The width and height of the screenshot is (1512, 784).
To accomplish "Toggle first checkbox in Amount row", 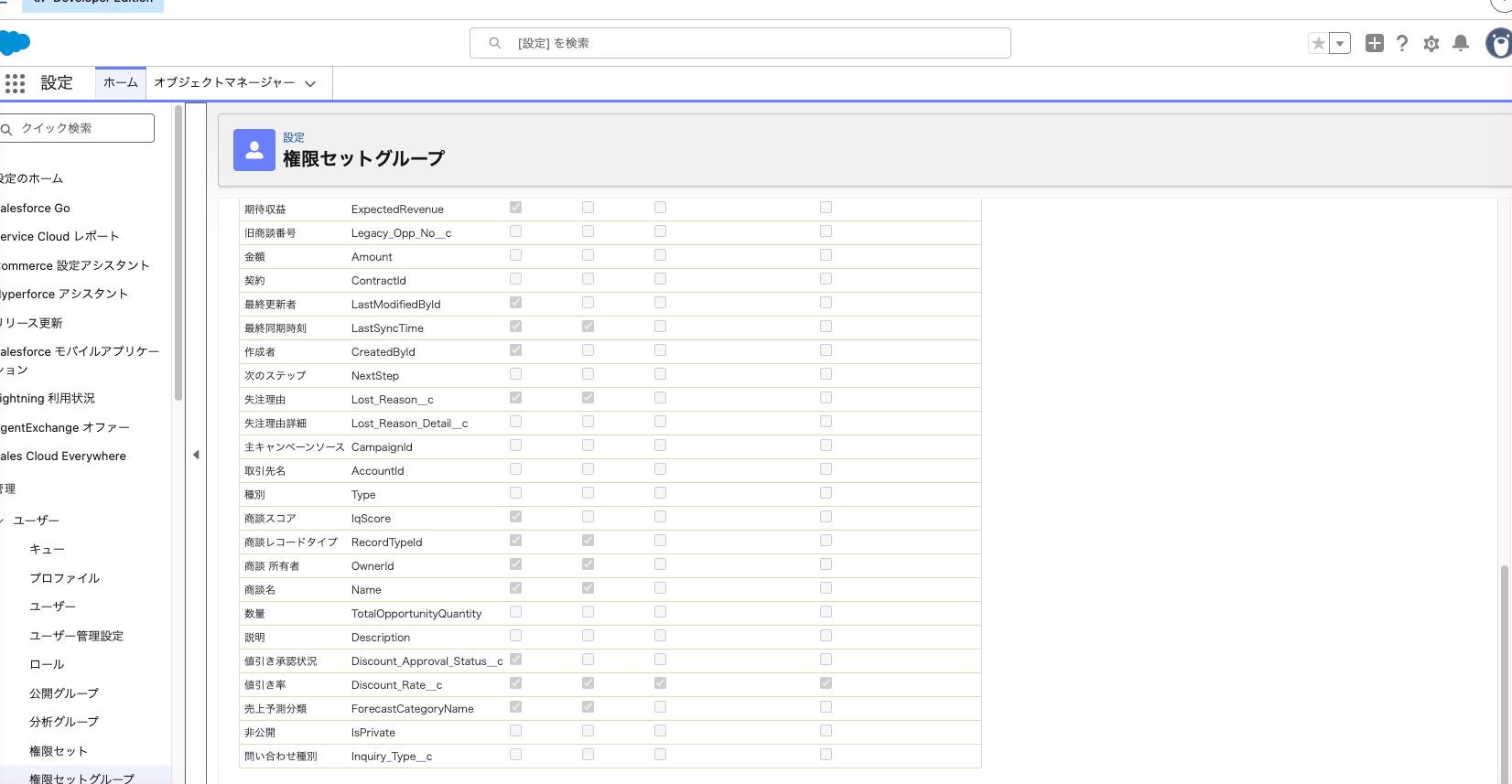I will pos(515,255).
